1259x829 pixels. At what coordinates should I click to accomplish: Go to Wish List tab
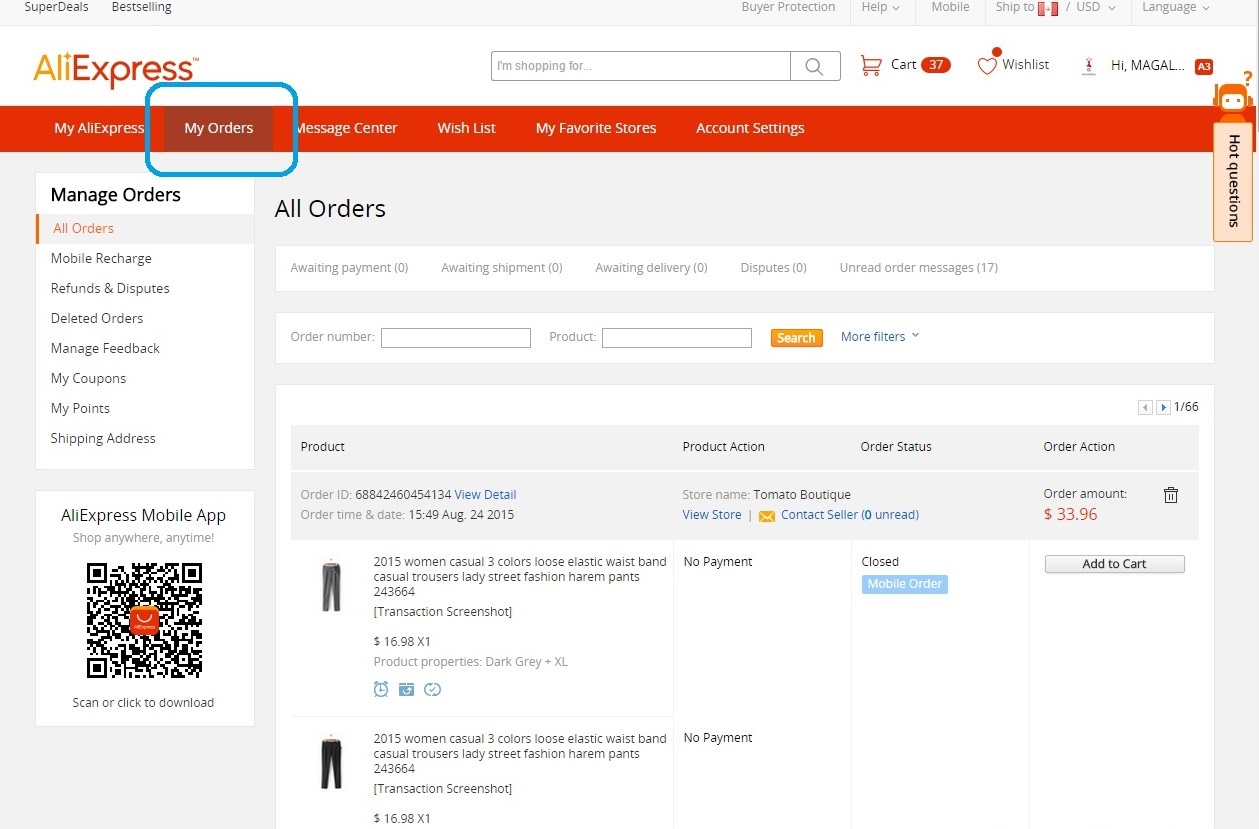(x=467, y=128)
